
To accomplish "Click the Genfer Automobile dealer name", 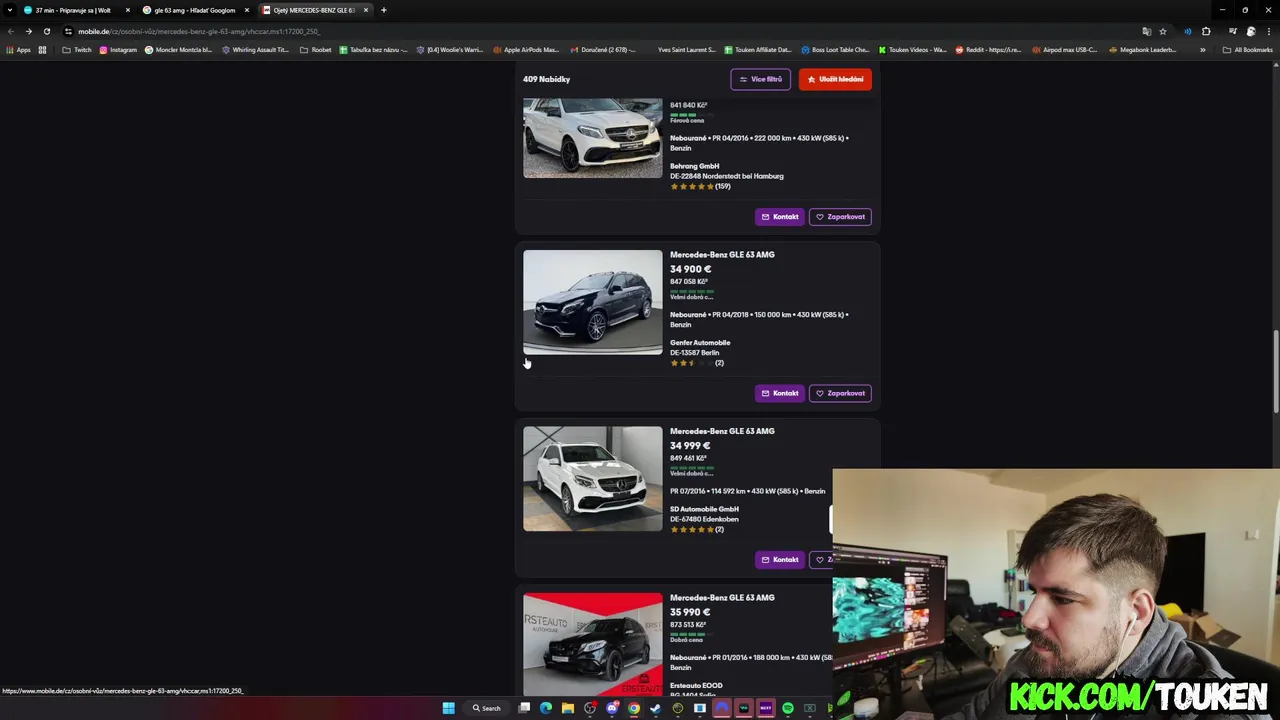I will [700, 343].
